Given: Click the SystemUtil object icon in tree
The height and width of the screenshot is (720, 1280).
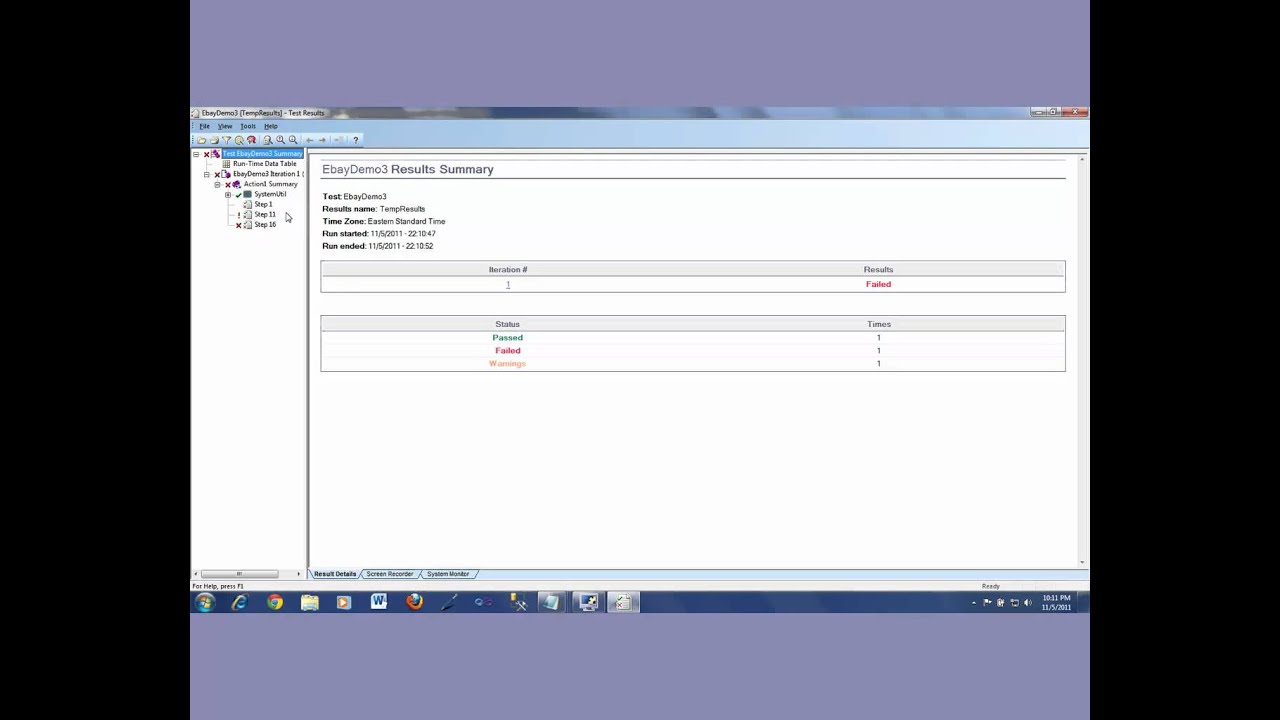Looking at the screenshot, I should click(x=247, y=194).
